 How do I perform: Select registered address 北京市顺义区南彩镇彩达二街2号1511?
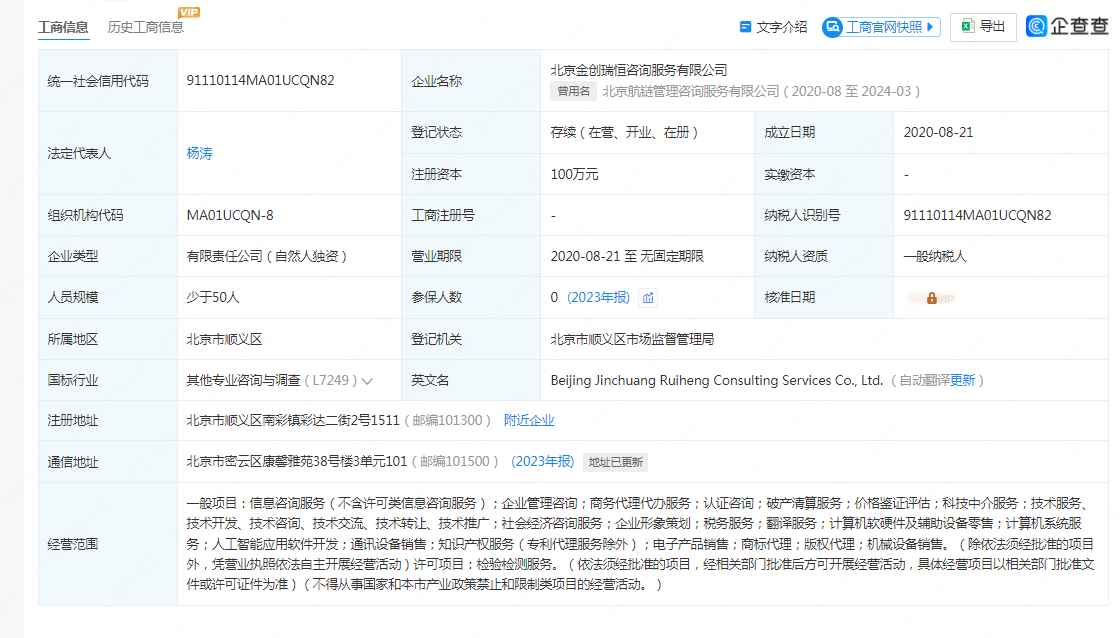pos(293,421)
